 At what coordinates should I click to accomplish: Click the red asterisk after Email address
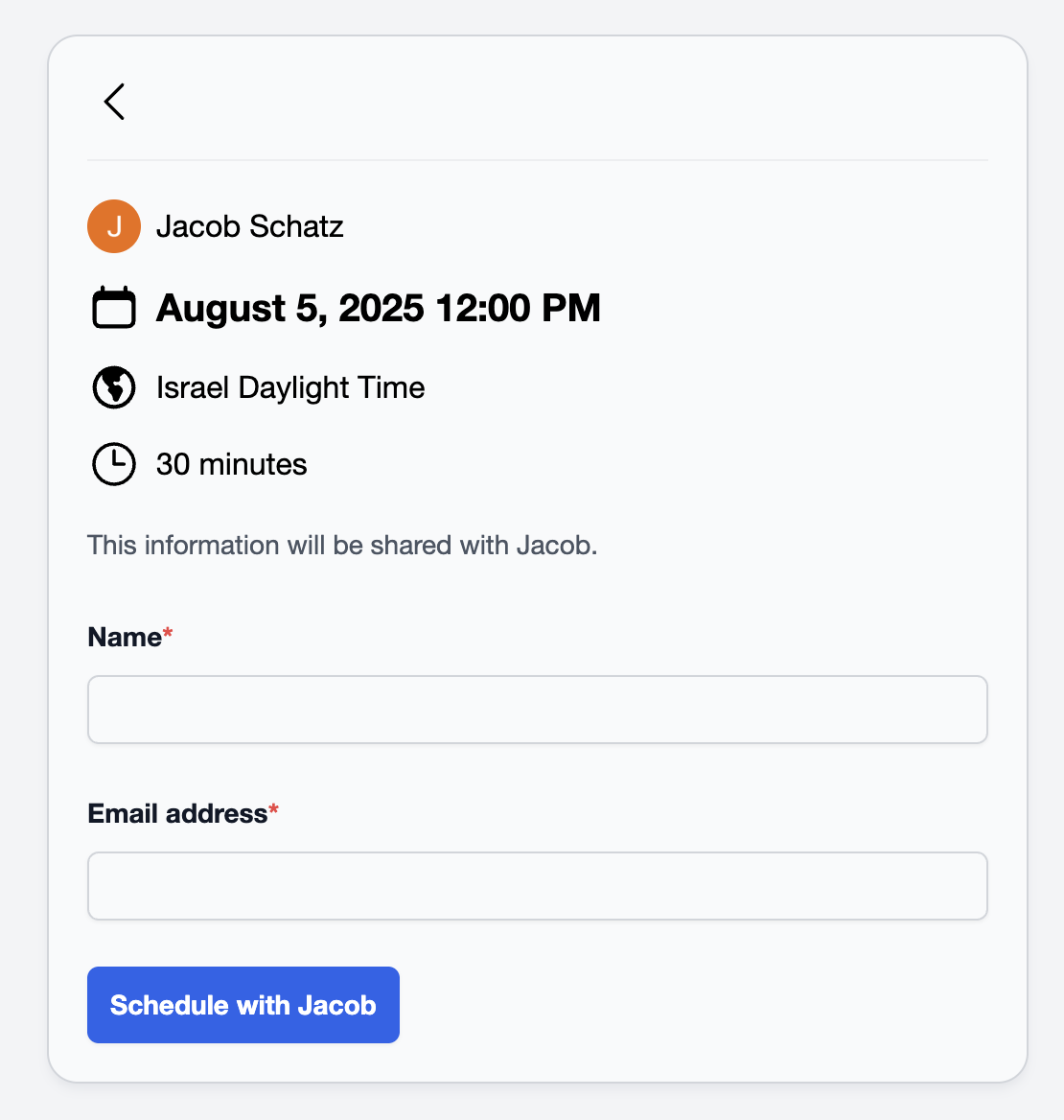coord(273,809)
